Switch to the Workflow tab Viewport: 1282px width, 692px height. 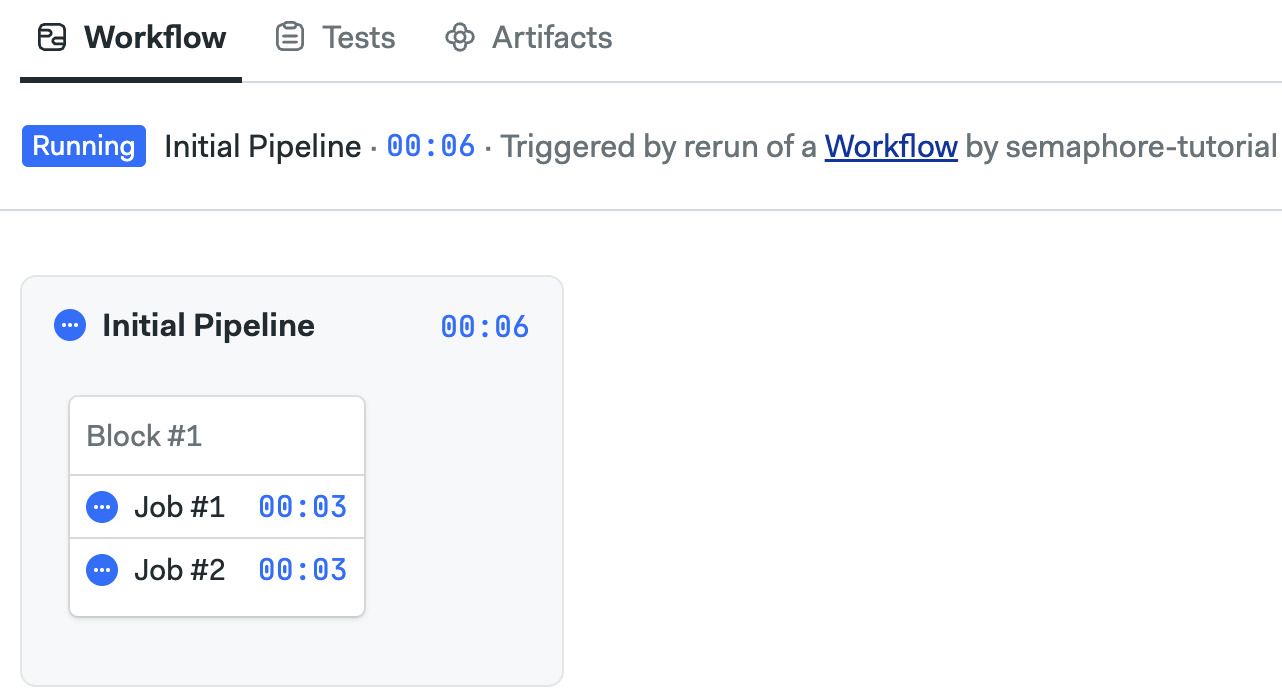click(131, 38)
